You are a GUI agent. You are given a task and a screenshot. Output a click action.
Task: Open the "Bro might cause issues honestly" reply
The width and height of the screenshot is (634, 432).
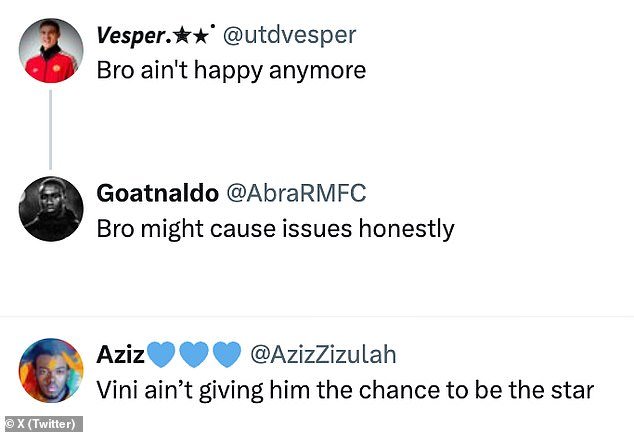click(275, 229)
